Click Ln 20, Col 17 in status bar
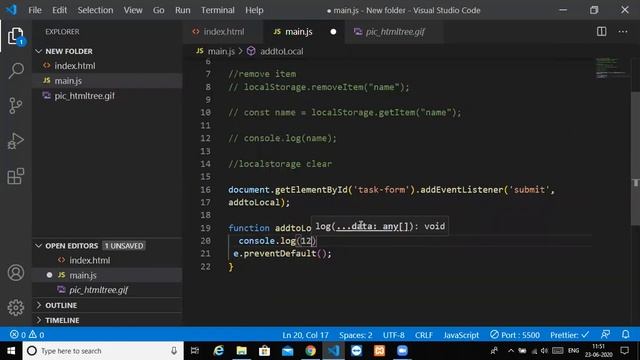640x360 pixels. [305, 335]
